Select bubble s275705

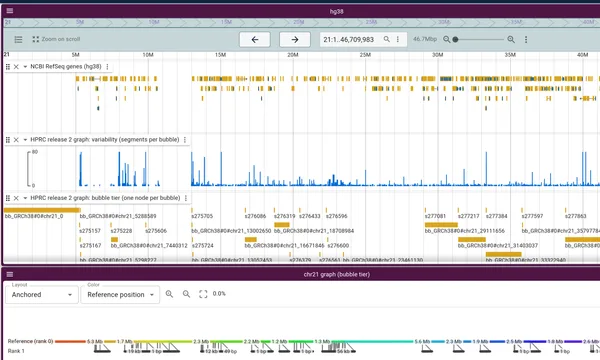(x=202, y=216)
